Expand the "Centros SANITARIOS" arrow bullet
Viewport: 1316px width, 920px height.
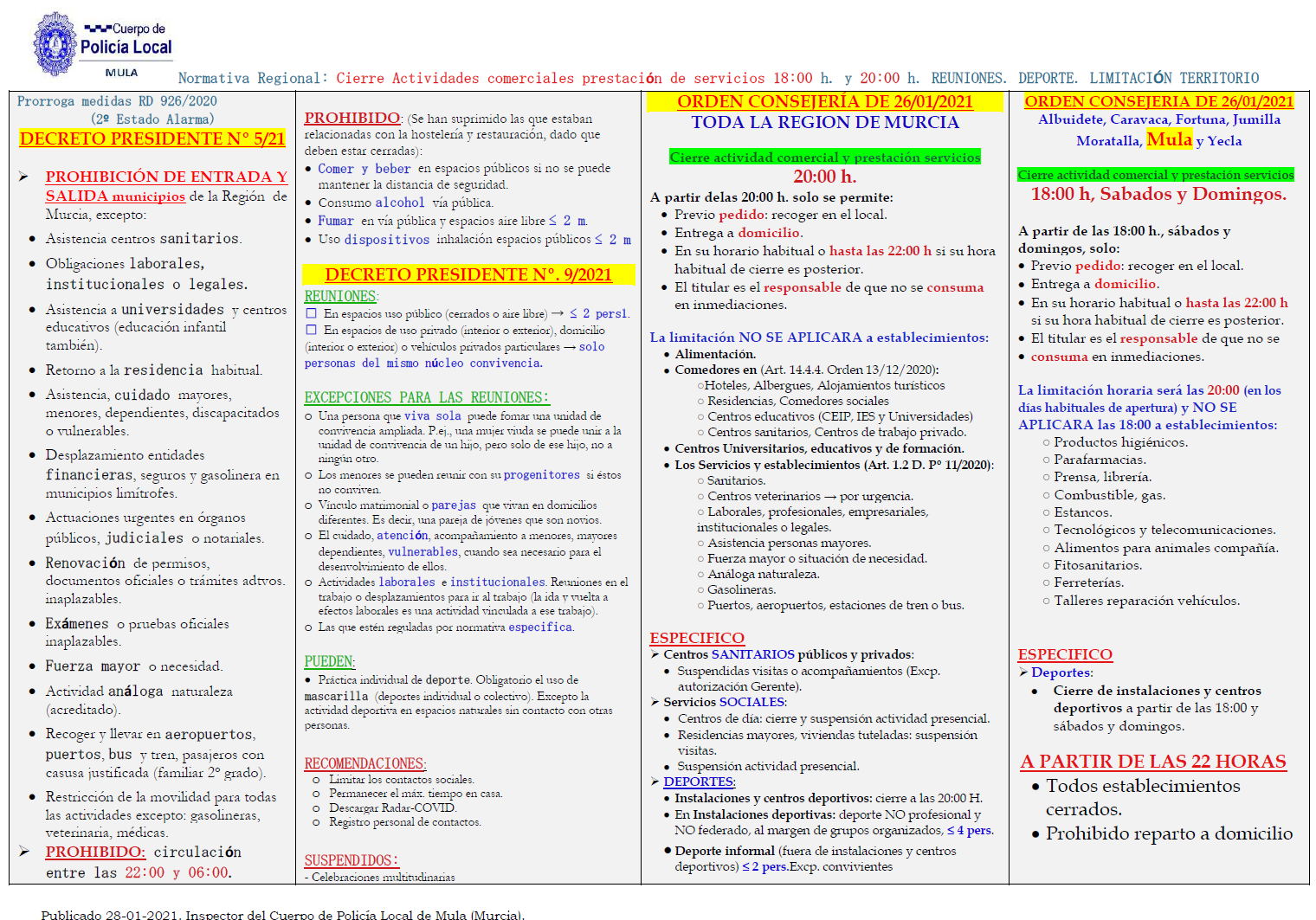655,654
